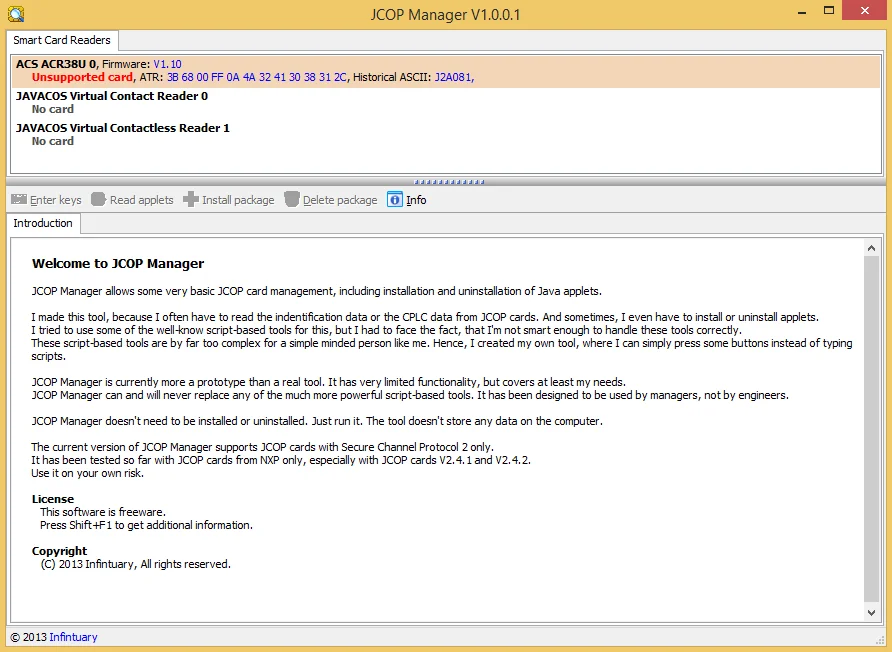Click the ATR hex value 3B 68 00 FF
This screenshot has height=652, width=892.
[195, 77]
